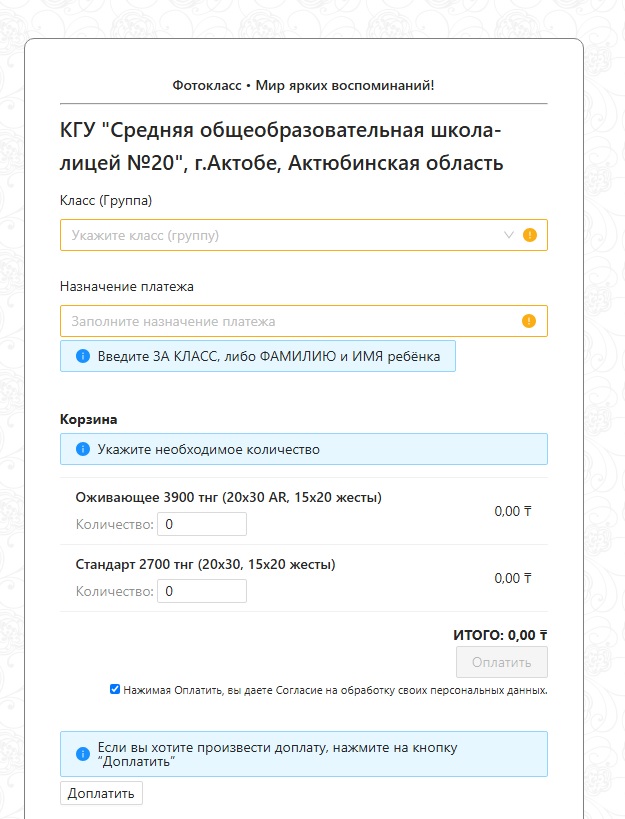Click quantity field for Стандарт 2700 тнг
The height and width of the screenshot is (819, 625).
[202, 591]
